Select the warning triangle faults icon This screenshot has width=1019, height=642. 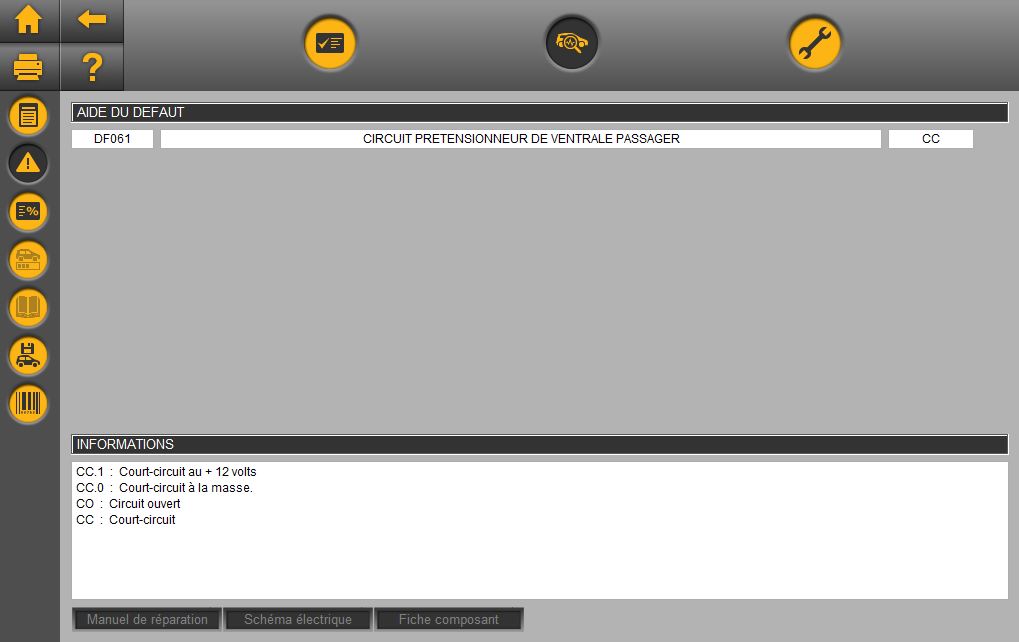click(x=29, y=163)
